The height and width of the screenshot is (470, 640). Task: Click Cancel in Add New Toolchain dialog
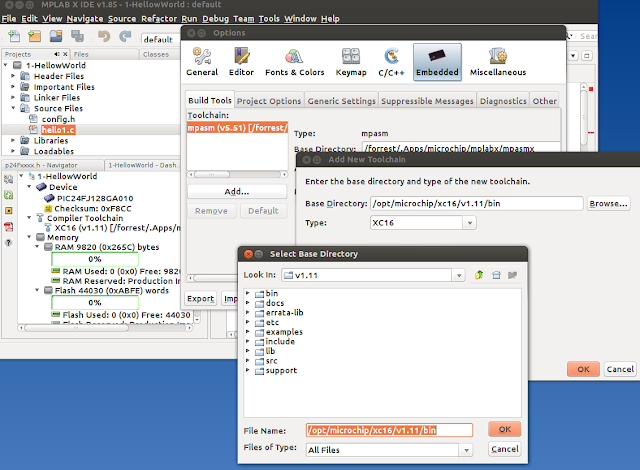[620, 369]
